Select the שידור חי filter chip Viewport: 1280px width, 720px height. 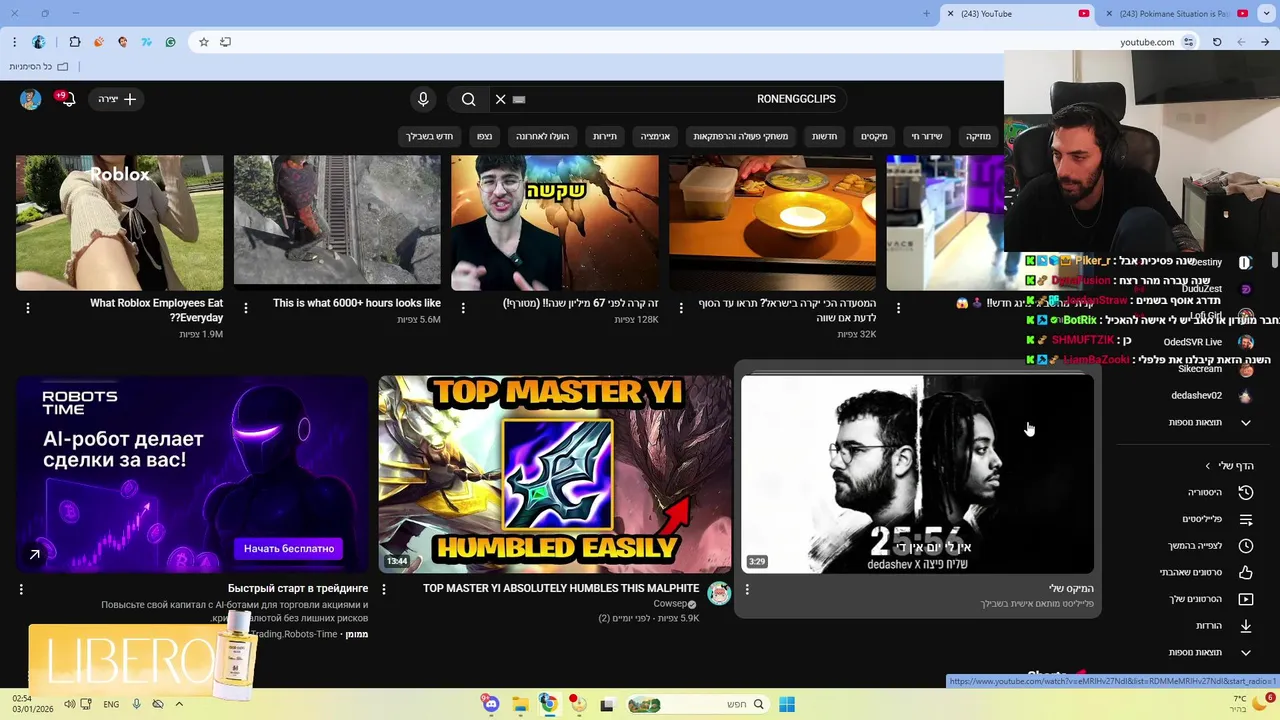pos(926,136)
